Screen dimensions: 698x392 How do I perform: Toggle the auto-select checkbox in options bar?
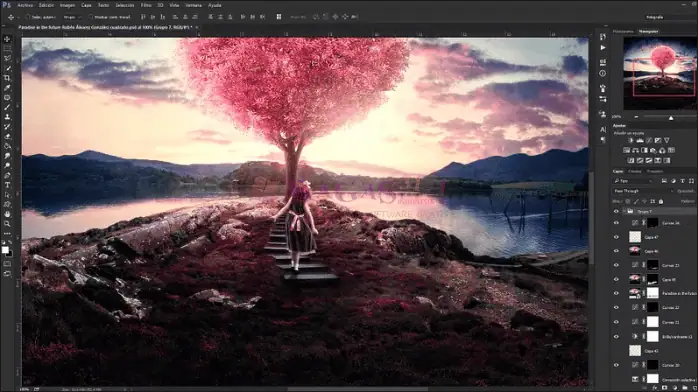28,17
